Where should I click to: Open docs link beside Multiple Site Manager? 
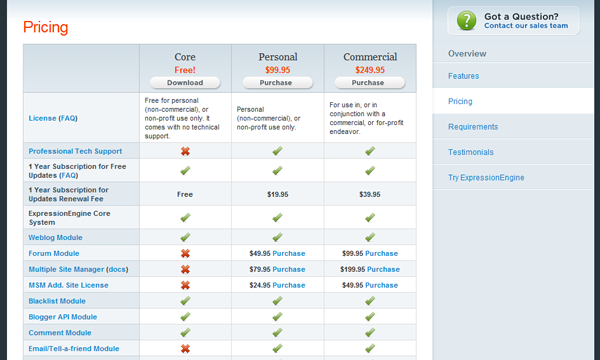(x=117, y=269)
